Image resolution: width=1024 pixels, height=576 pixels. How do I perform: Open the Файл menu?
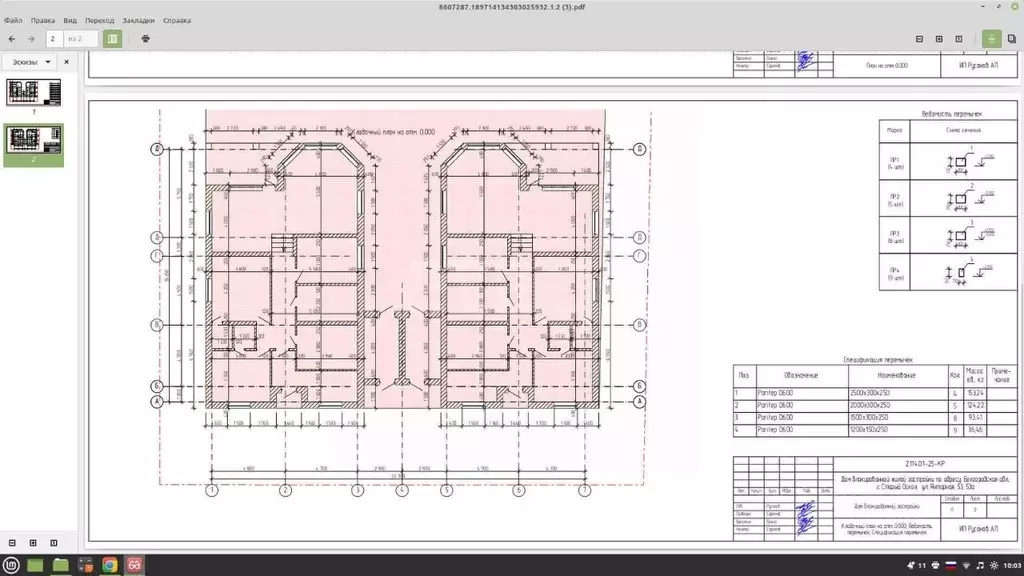13,20
